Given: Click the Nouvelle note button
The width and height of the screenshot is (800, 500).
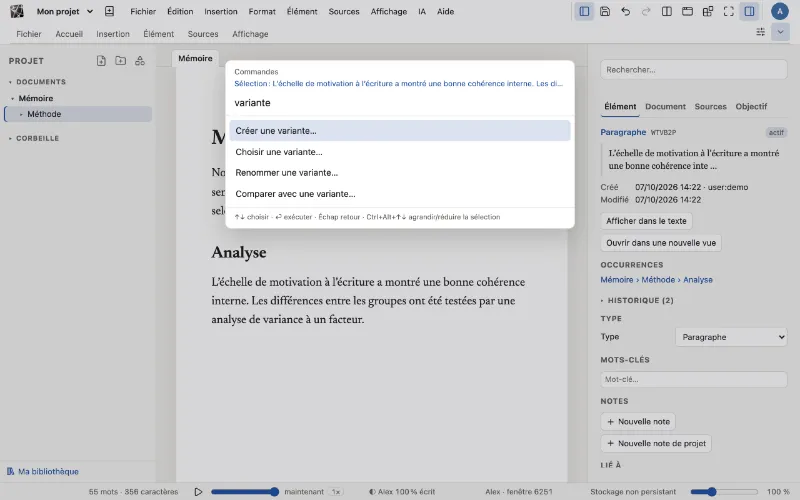Looking at the screenshot, I should tap(638, 421).
